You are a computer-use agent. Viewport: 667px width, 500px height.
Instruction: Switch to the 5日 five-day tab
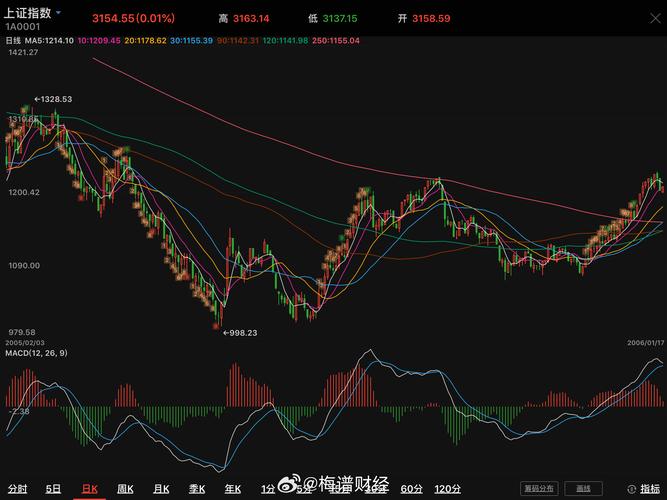coord(53,488)
